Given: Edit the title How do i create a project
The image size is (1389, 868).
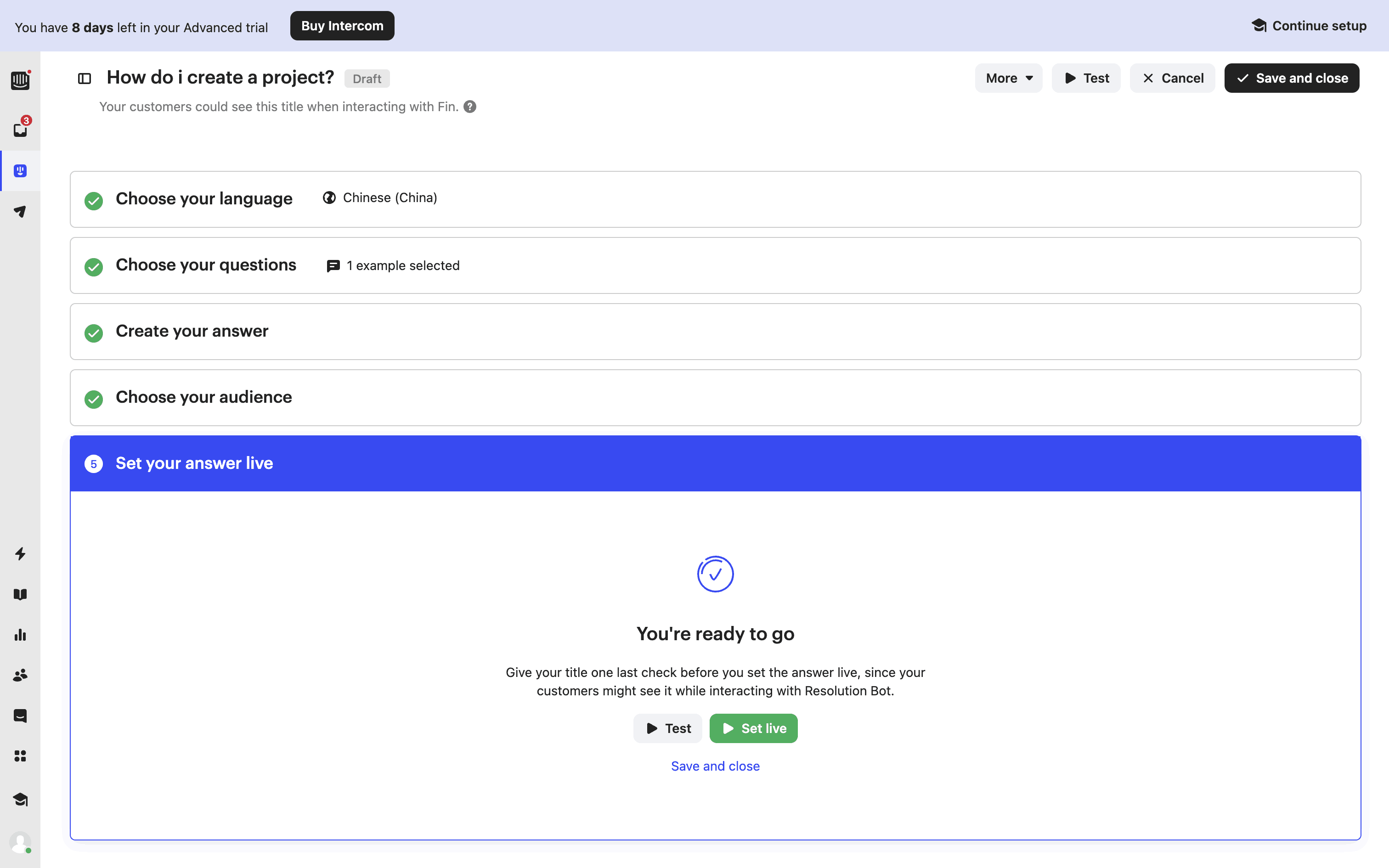Looking at the screenshot, I should click(220, 78).
